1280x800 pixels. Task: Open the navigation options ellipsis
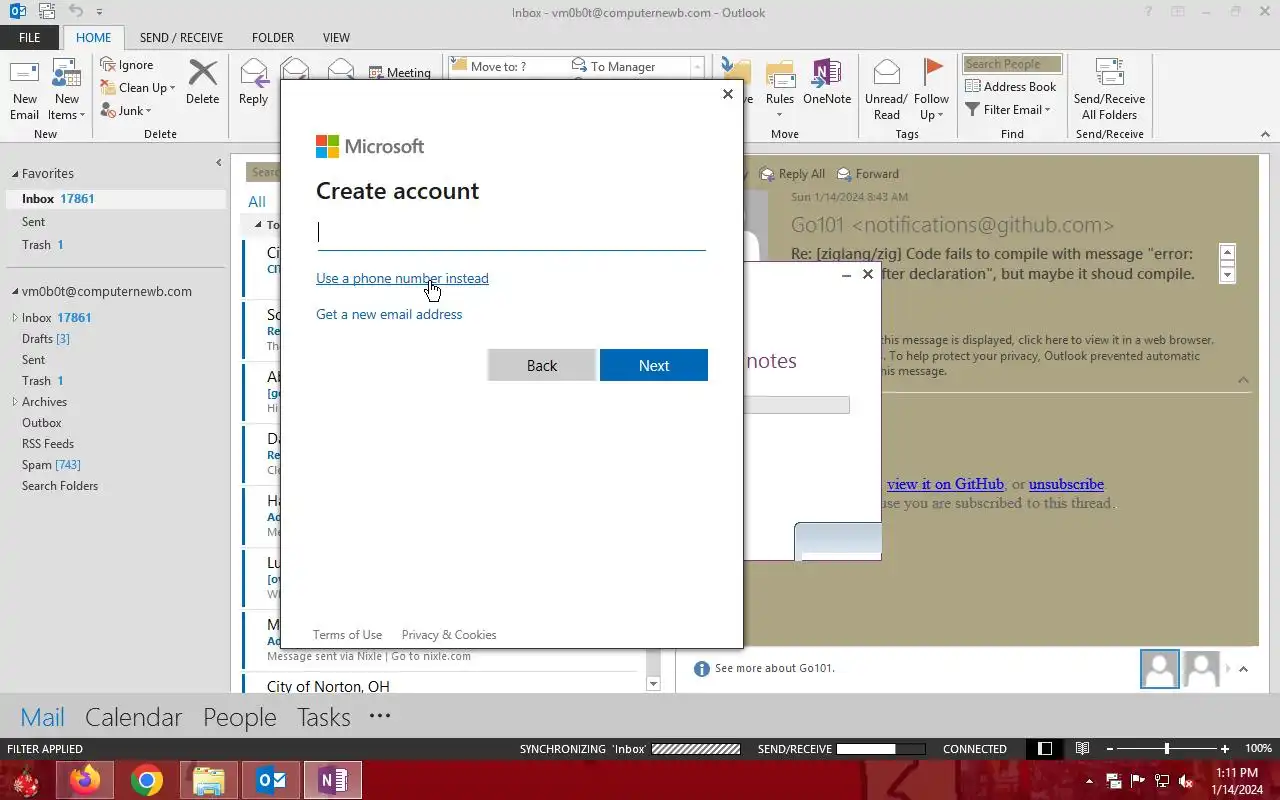[380, 715]
